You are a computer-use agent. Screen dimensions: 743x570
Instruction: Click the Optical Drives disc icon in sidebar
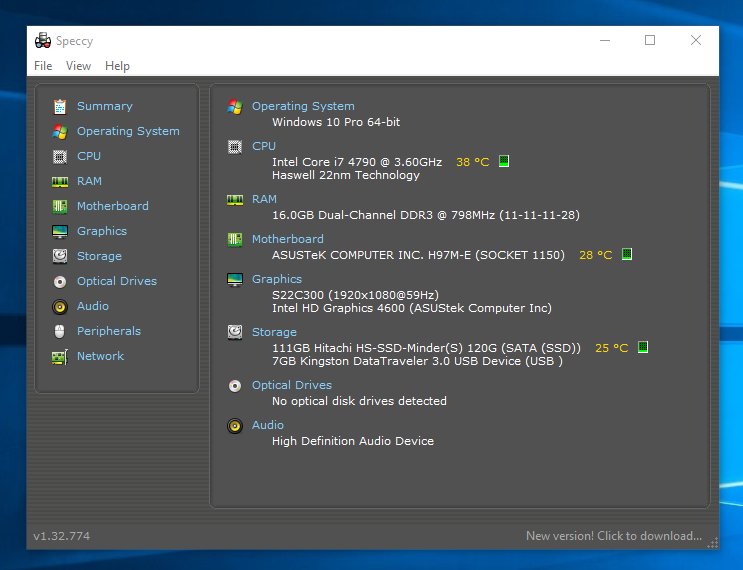pyautogui.click(x=59, y=281)
